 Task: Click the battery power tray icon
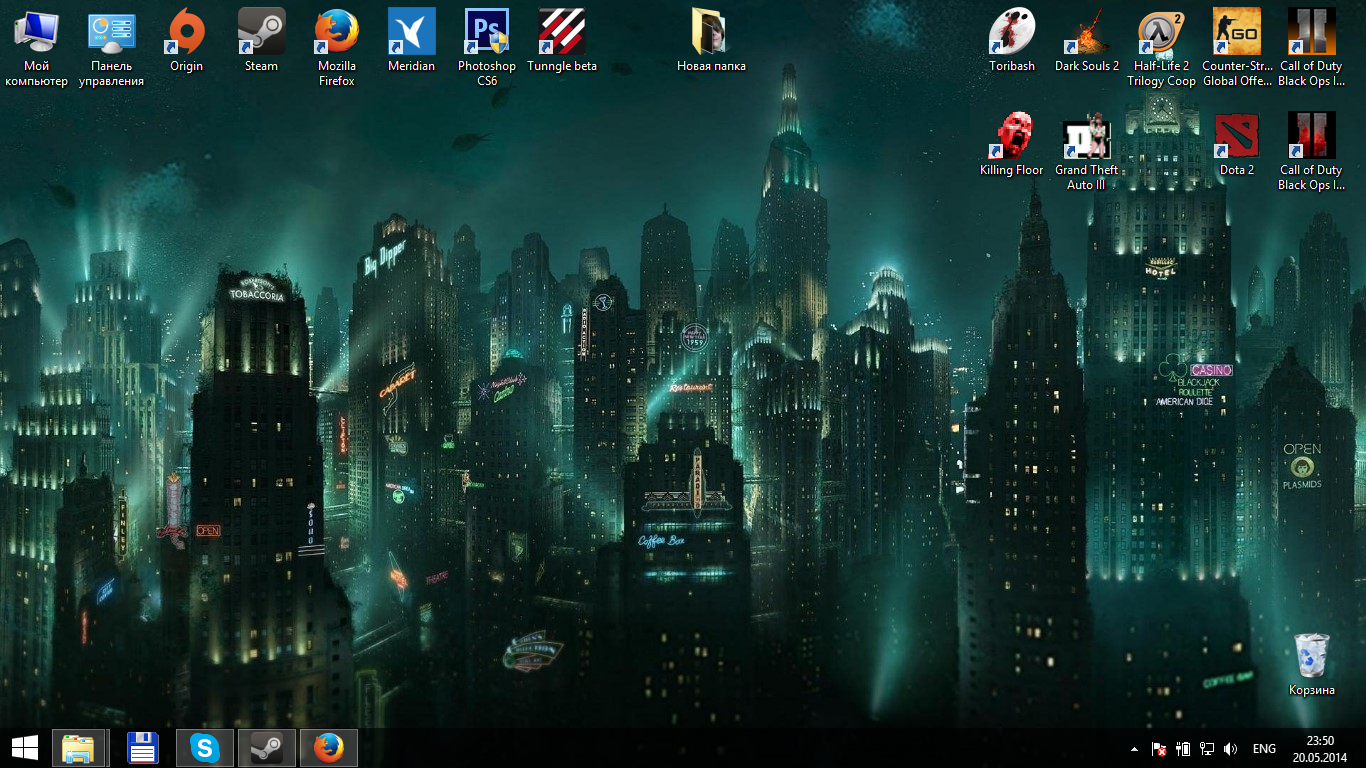pyautogui.click(x=1183, y=749)
